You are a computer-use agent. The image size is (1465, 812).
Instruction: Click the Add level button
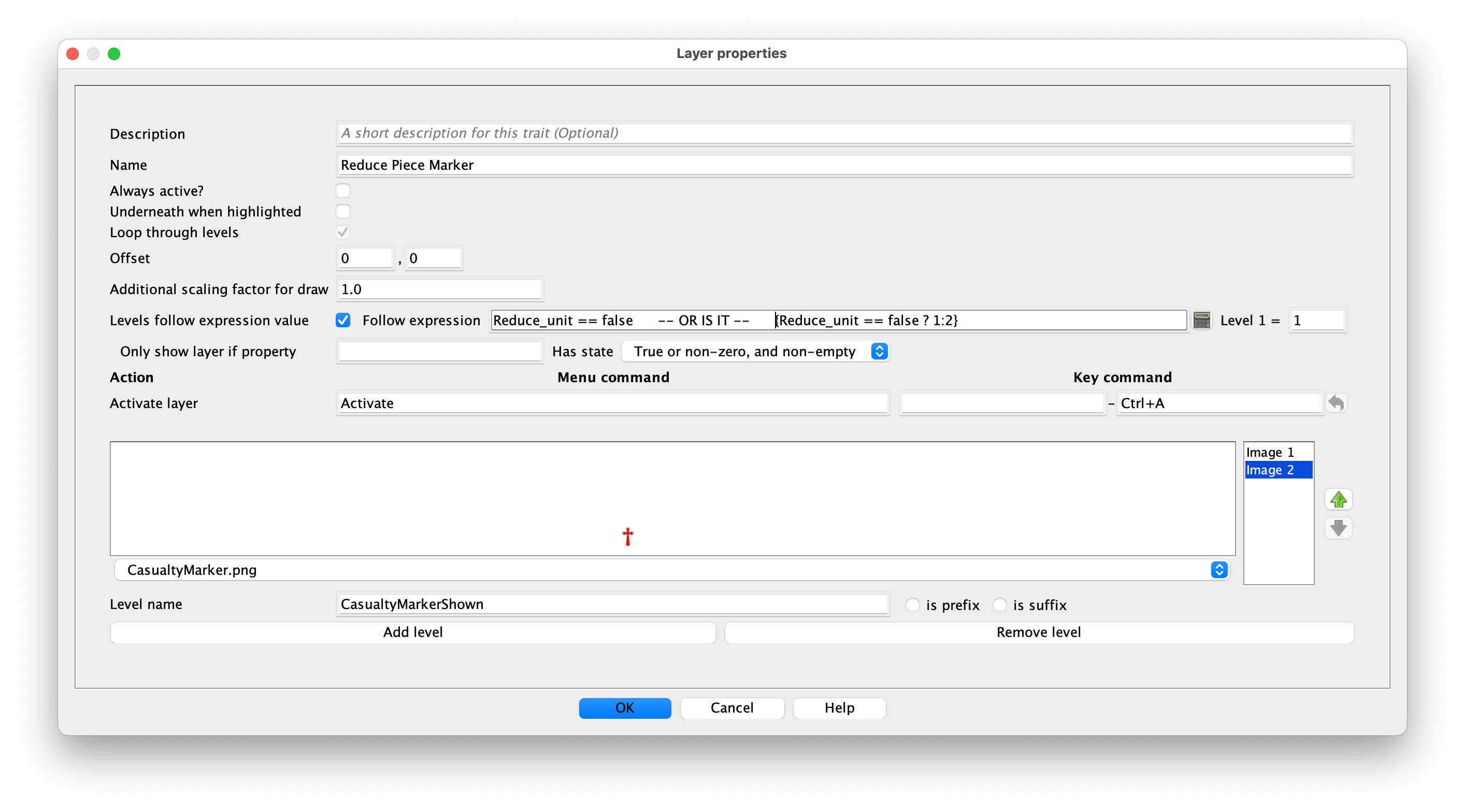click(x=412, y=632)
